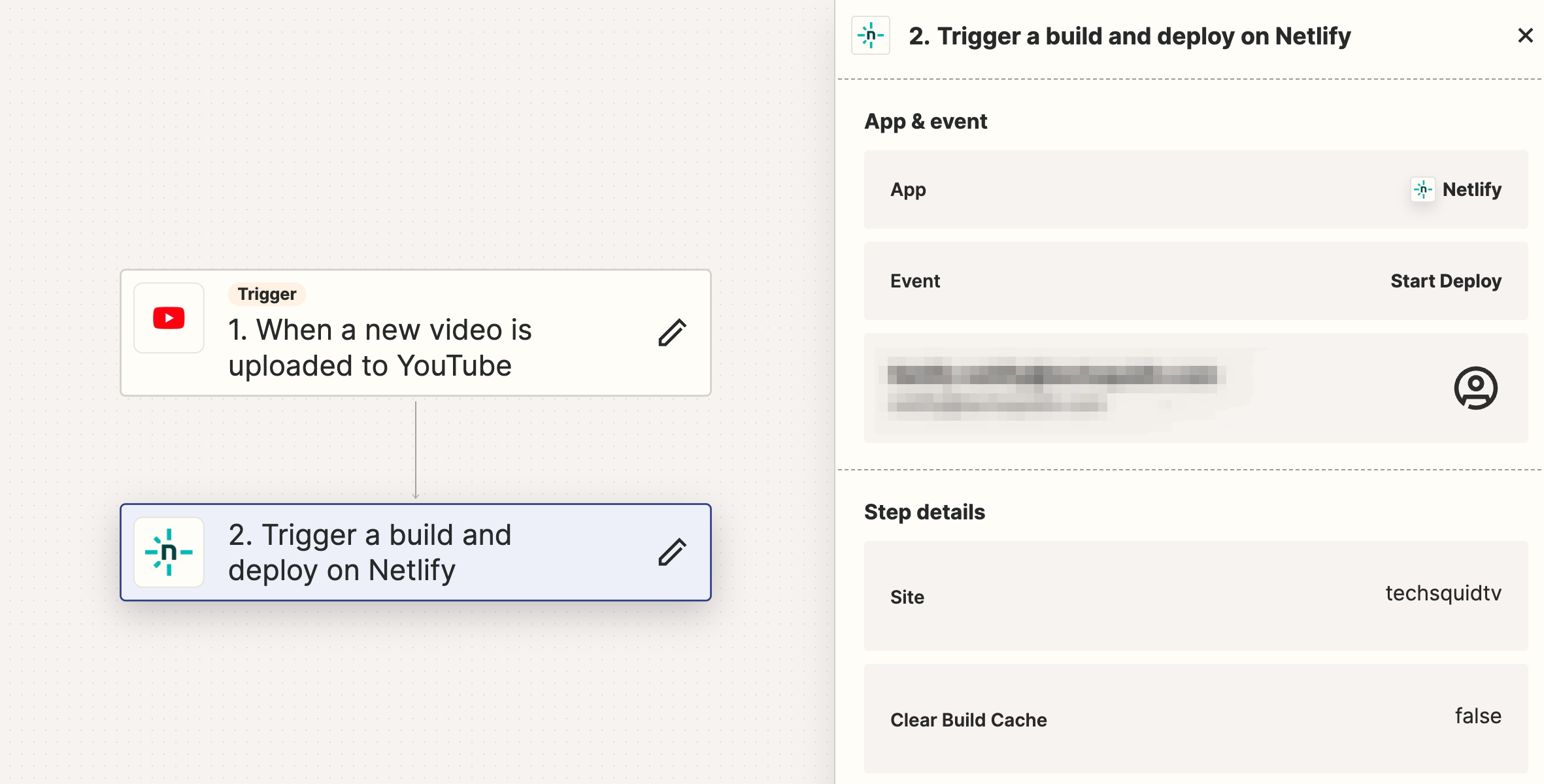
Task: Click the 'Start Deploy' event value
Action: 1445,281
